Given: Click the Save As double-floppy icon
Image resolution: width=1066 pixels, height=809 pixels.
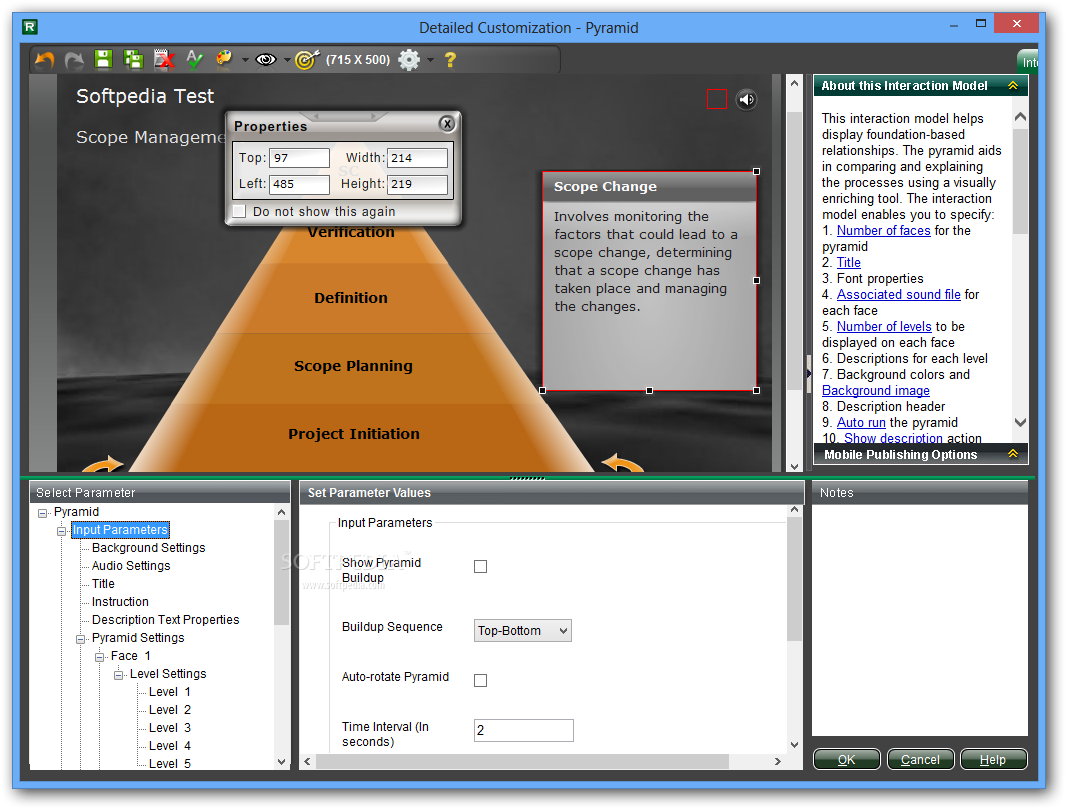Looking at the screenshot, I should 134,60.
